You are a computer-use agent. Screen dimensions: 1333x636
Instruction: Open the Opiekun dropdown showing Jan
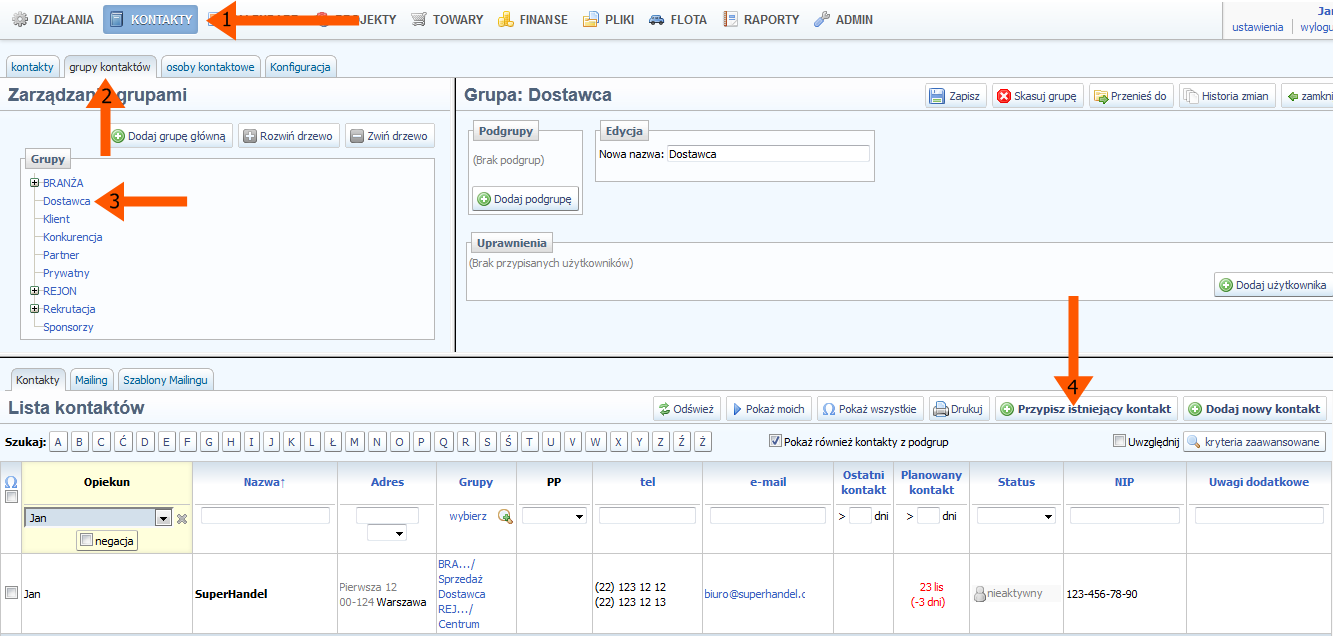click(163, 518)
